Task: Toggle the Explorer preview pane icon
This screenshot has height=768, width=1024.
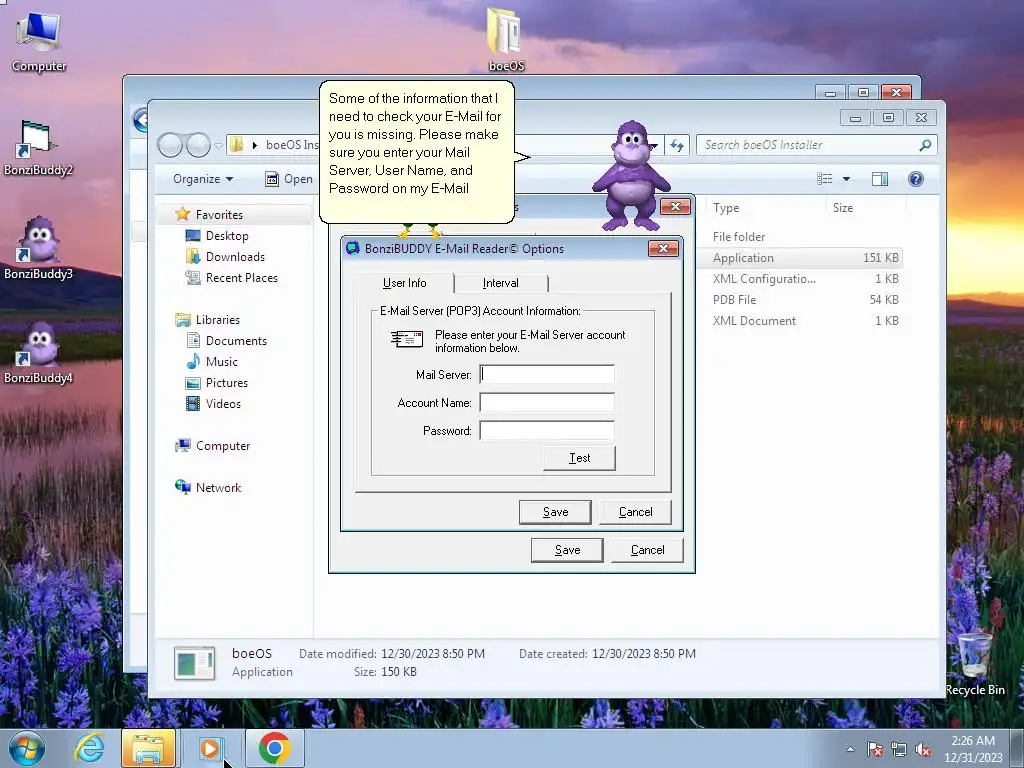Action: (x=880, y=179)
